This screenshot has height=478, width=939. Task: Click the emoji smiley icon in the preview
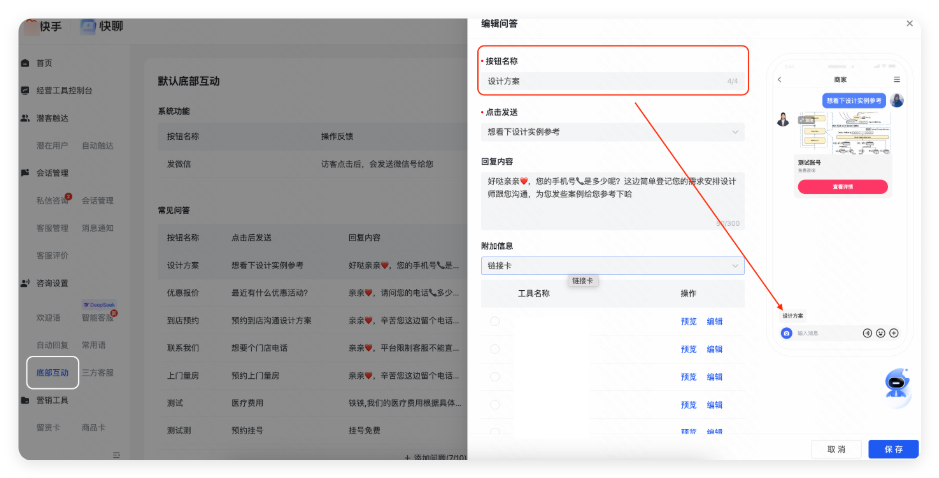(880, 333)
